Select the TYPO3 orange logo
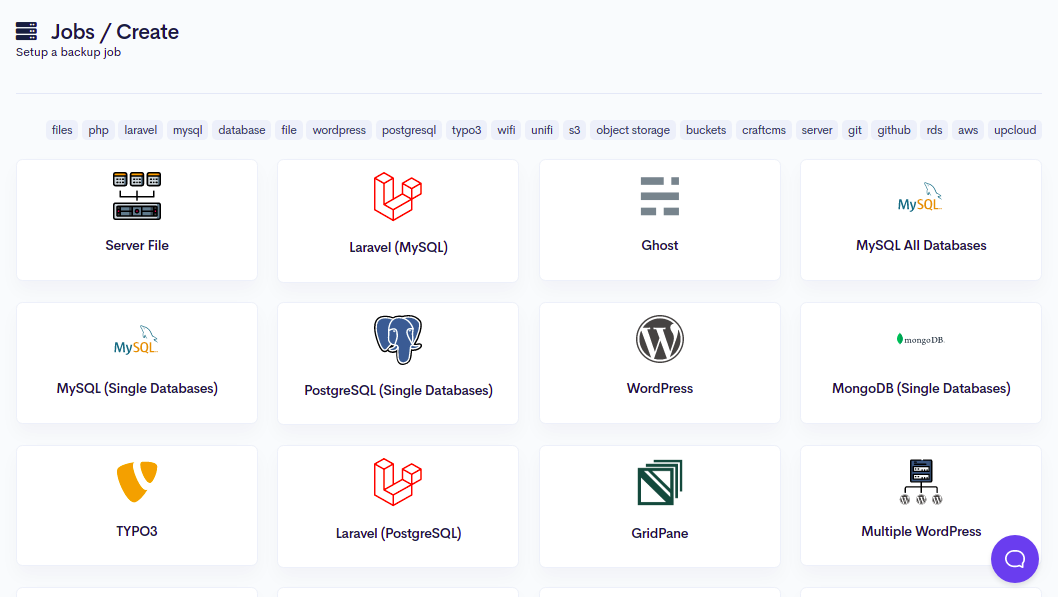This screenshot has height=597, width=1058. (x=137, y=482)
